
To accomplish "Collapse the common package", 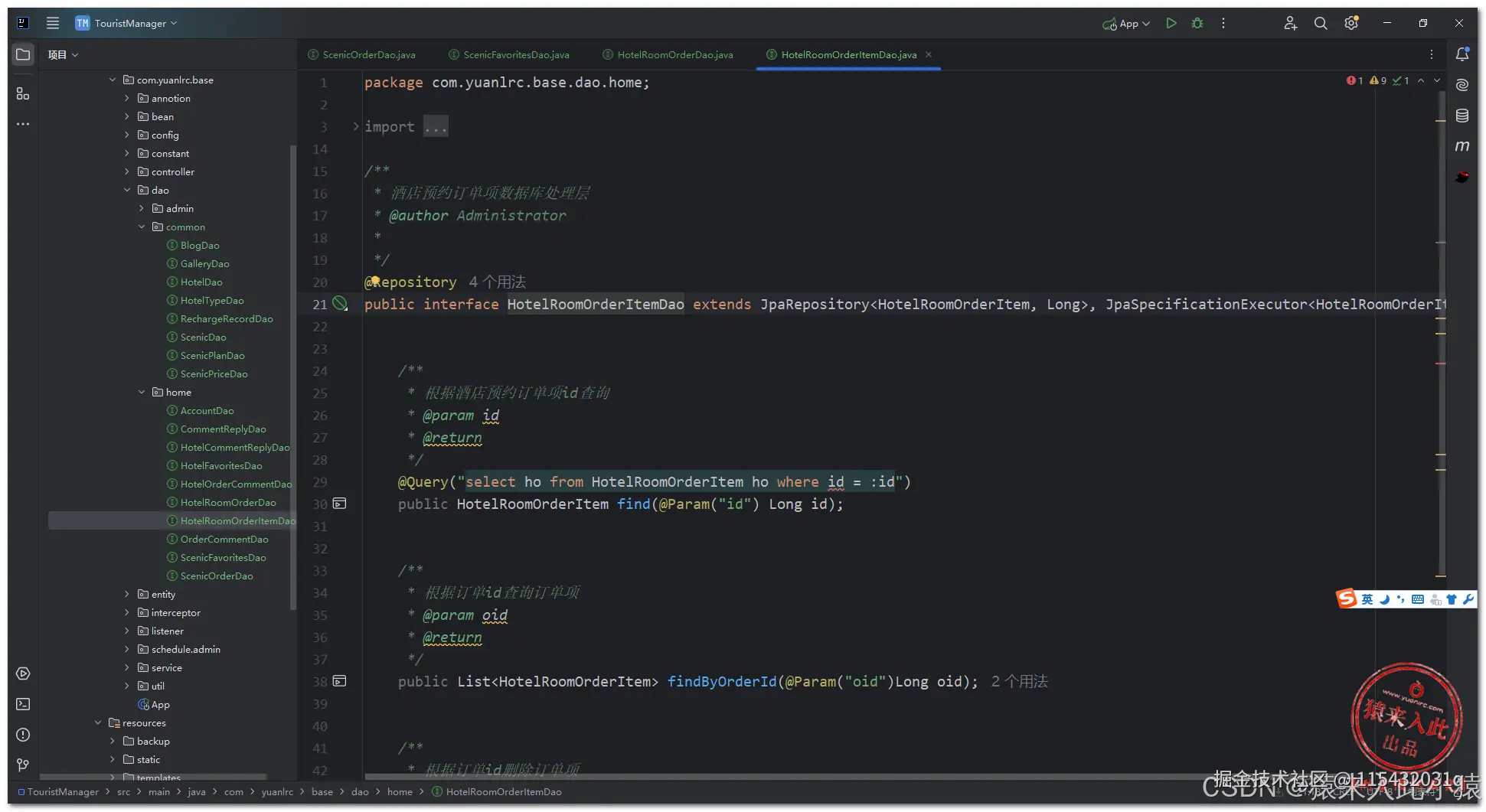I will (x=142, y=227).
